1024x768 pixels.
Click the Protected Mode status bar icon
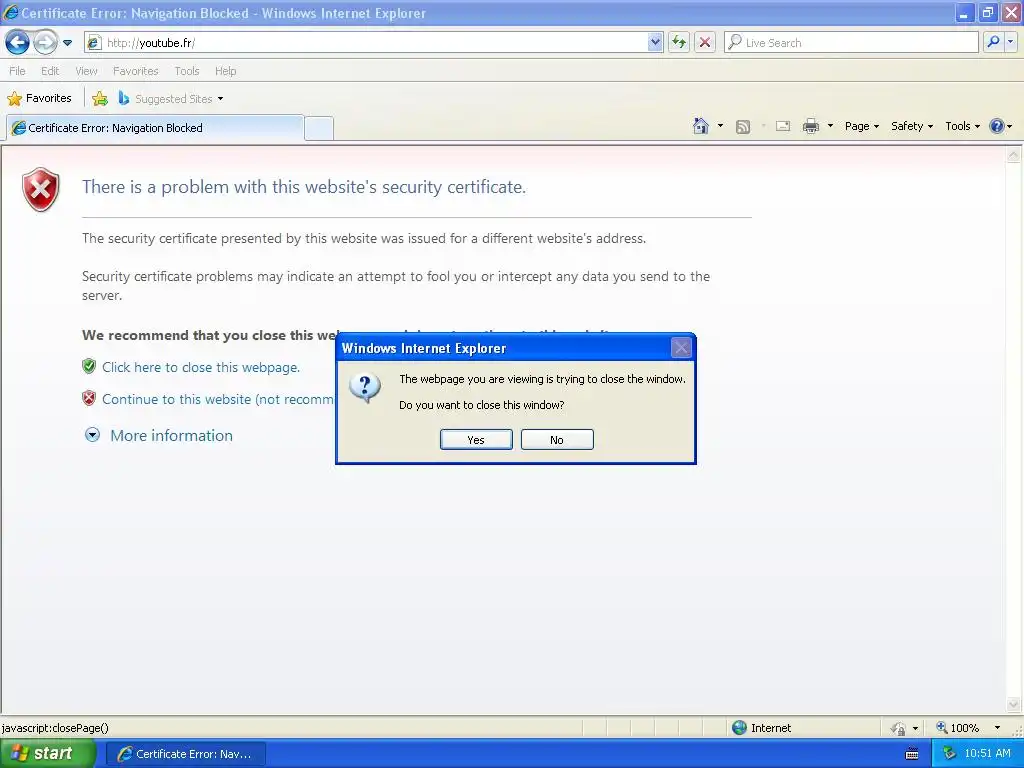(899, 728)
